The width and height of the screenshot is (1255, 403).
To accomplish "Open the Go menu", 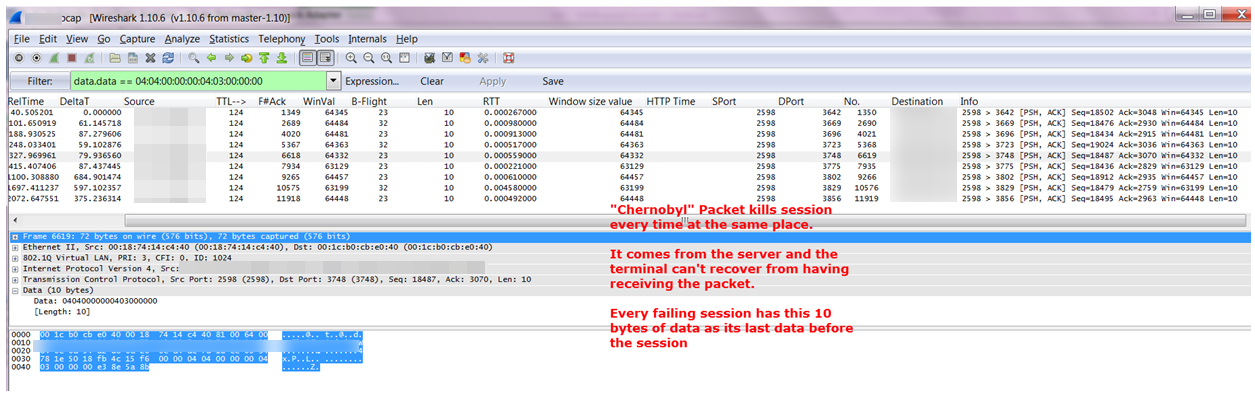I will (x=104, y=38).
